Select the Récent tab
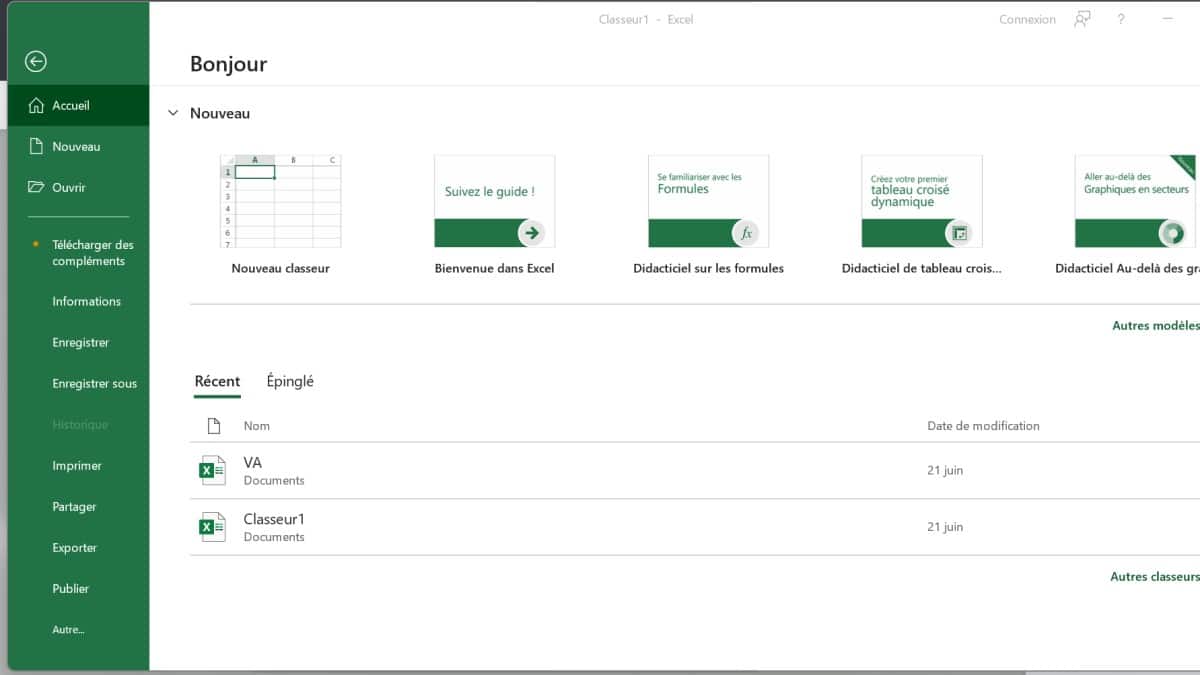The height and width of the screenshot is (675, 1200). click(x=217, y=381)
